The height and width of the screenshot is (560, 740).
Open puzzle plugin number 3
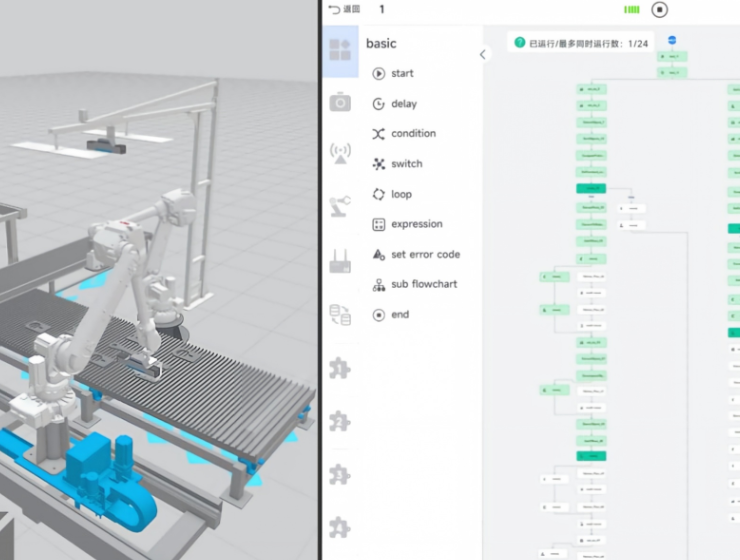tap(340, 475)
